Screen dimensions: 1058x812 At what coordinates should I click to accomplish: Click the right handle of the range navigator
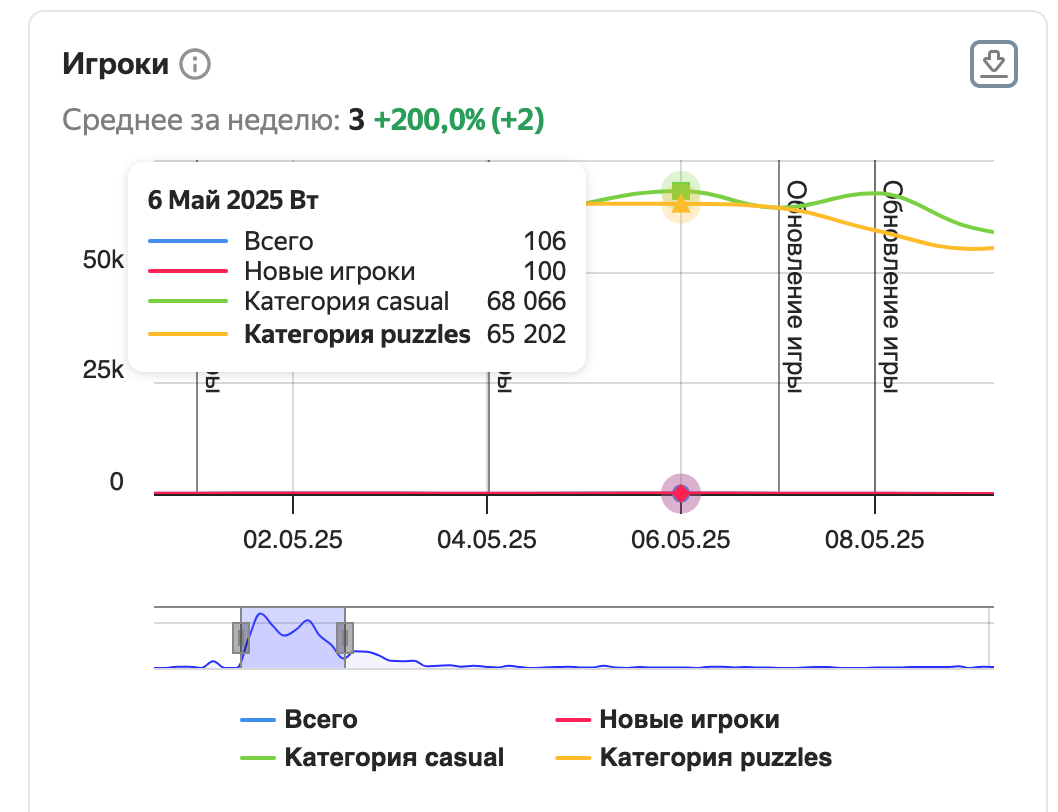(x=345, y=637)
